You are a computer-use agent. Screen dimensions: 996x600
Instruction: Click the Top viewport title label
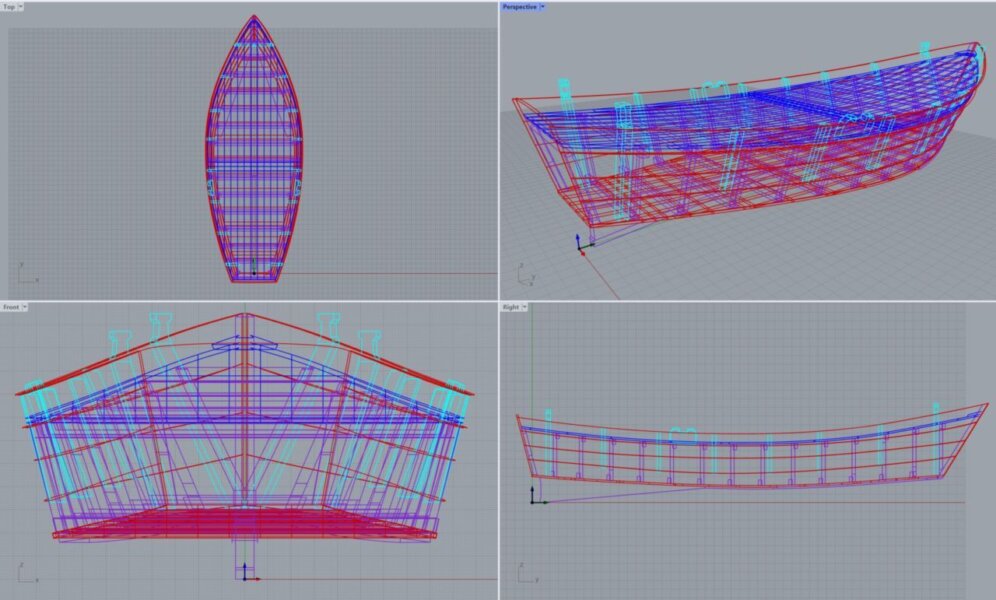[x=9, y=7]
